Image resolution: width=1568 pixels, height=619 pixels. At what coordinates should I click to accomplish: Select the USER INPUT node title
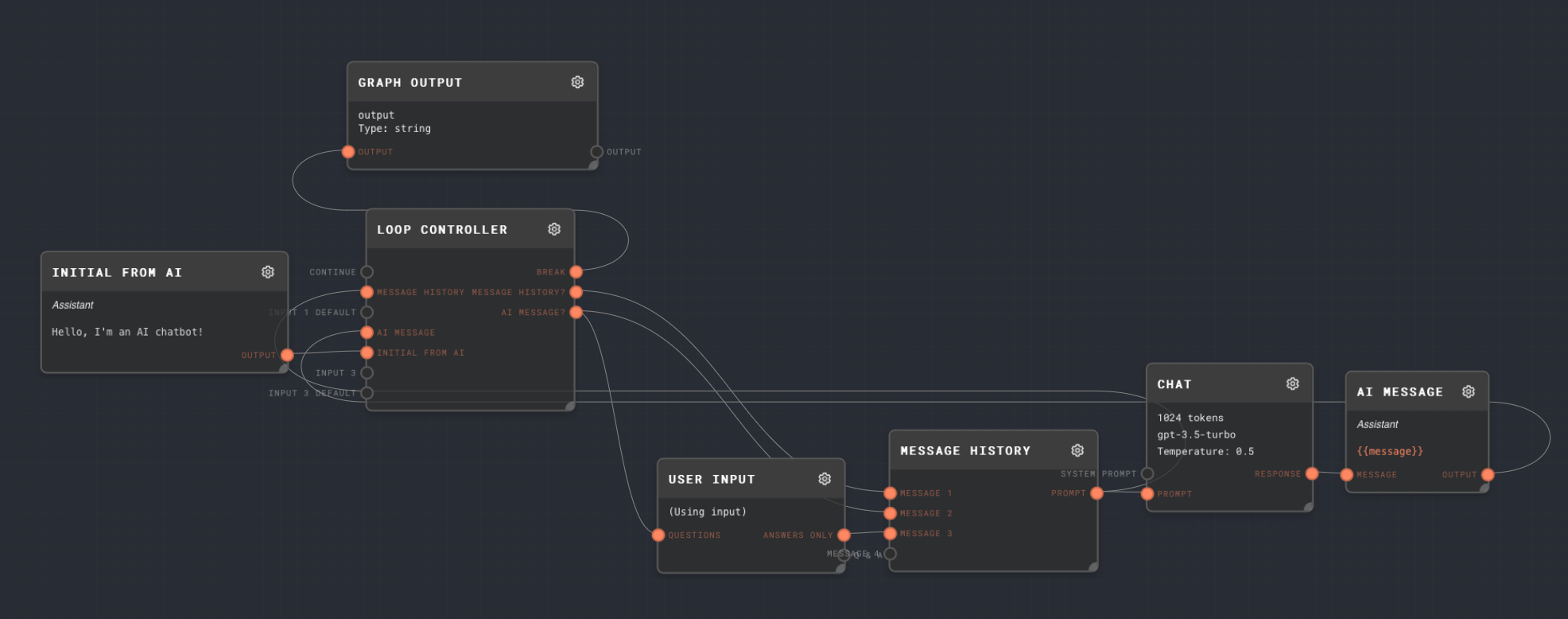pos(712,480)
